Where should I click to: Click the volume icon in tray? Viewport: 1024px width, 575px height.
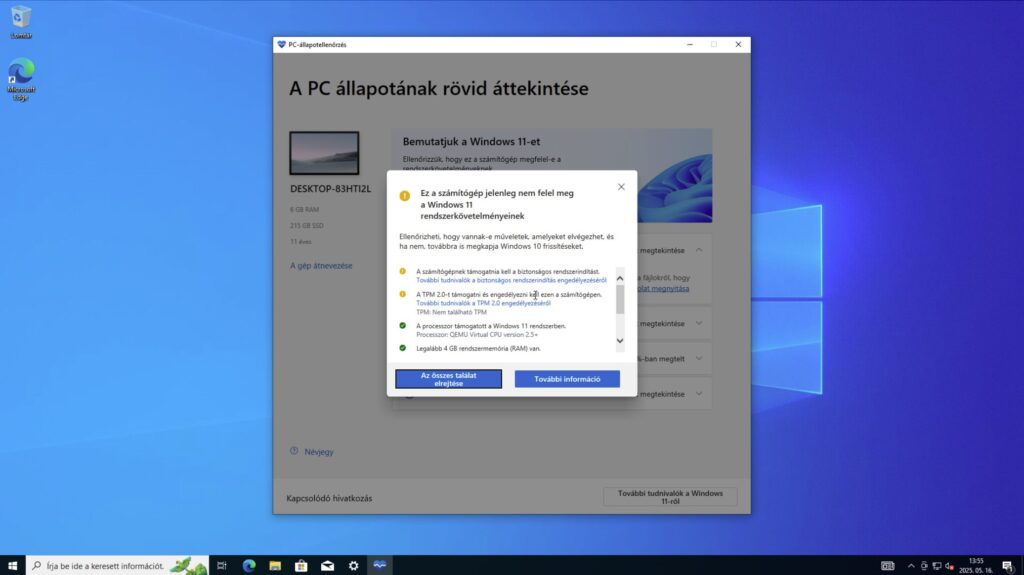pos(950,566)
